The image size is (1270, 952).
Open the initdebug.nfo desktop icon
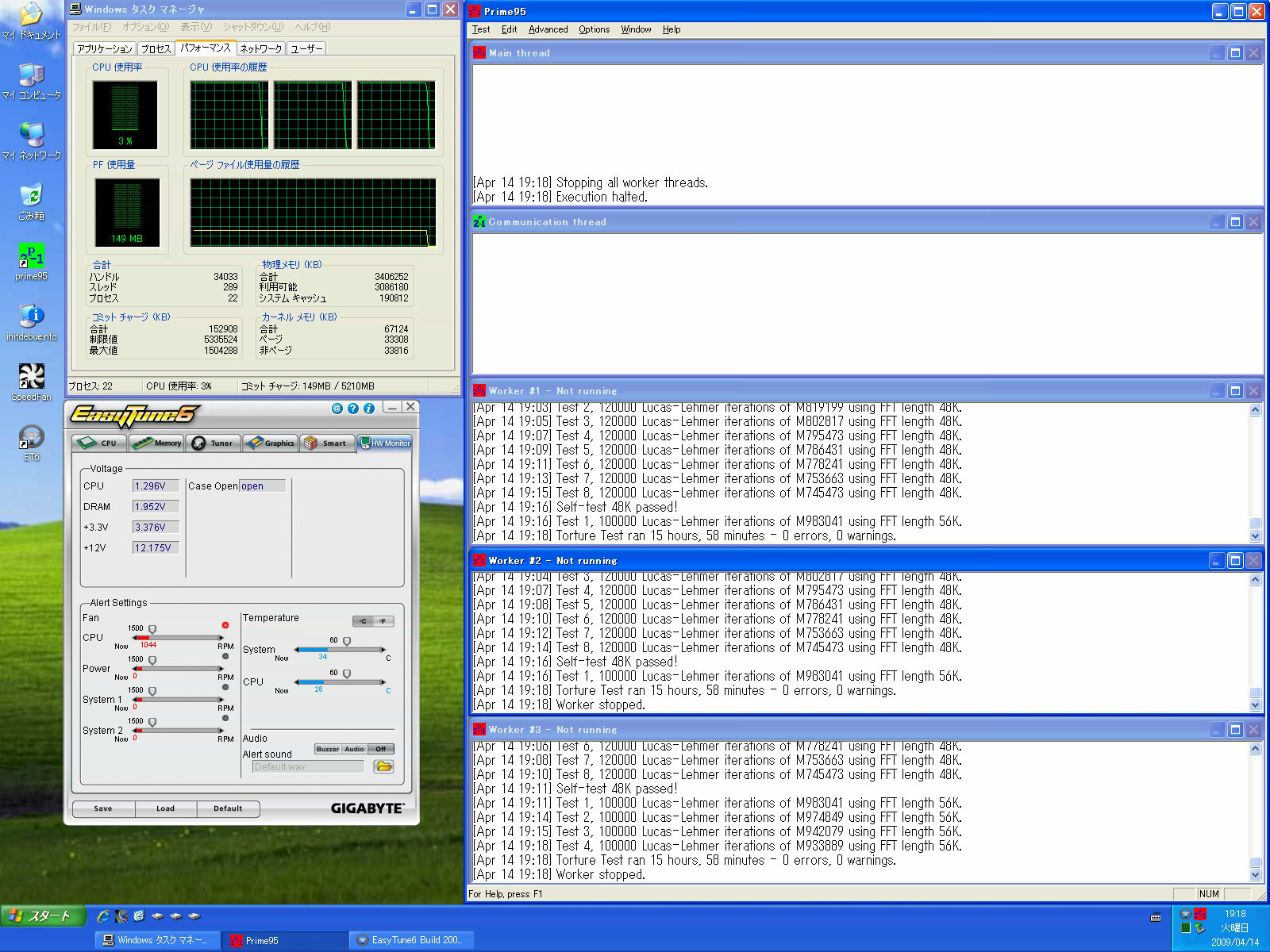(x=31, y=322)
